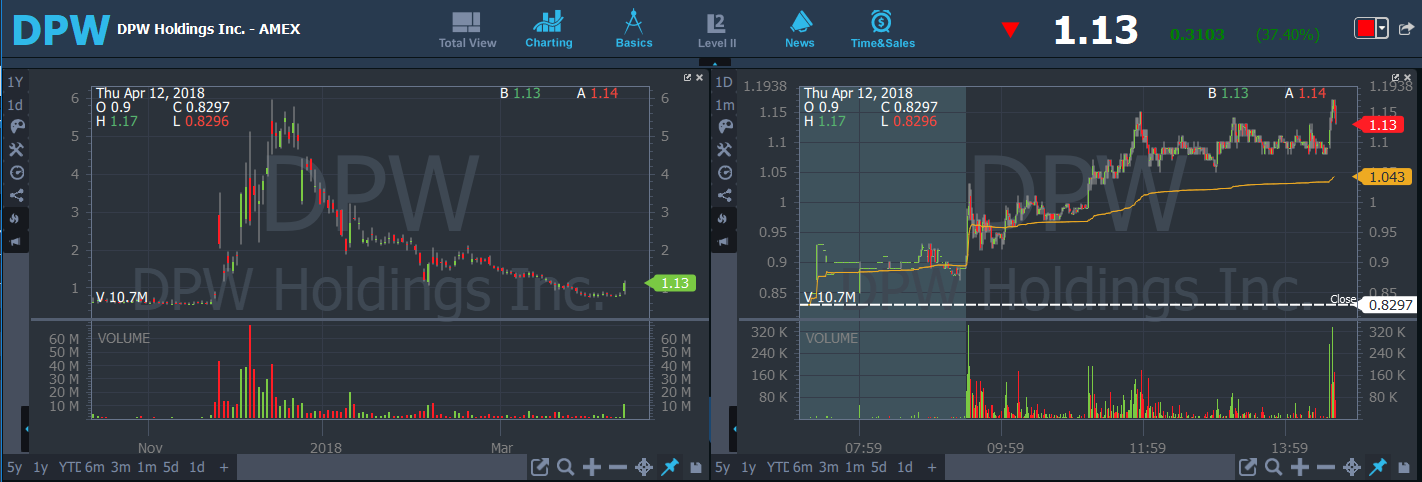Toggle the flame icon on left chart sidebar
The image size is (1422, 482).
[x=16, y=218]
